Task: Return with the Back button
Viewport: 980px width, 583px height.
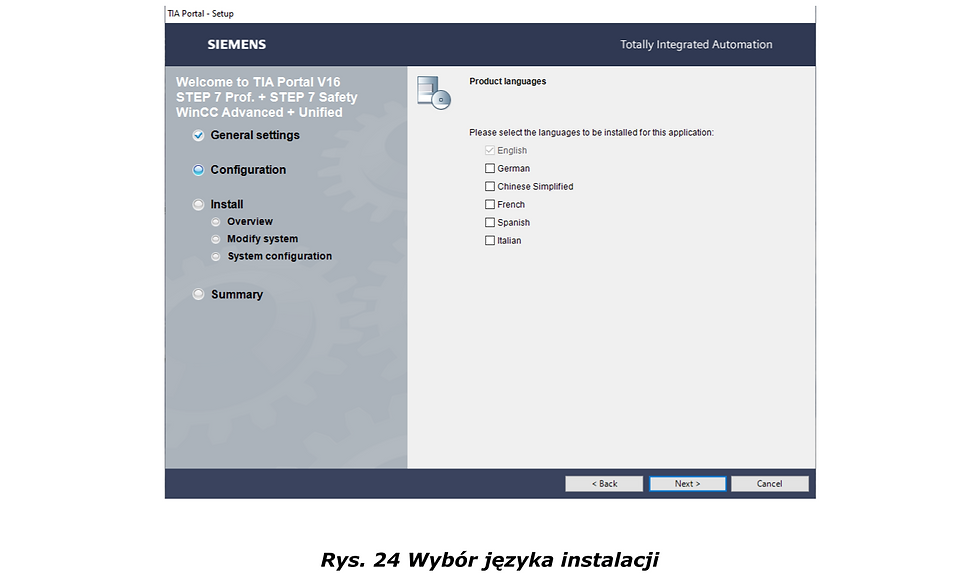Action: pos(604,484)
